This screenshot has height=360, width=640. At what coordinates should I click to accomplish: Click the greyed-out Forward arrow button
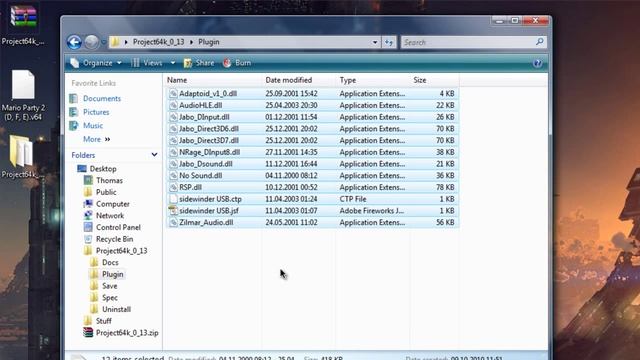91,42
